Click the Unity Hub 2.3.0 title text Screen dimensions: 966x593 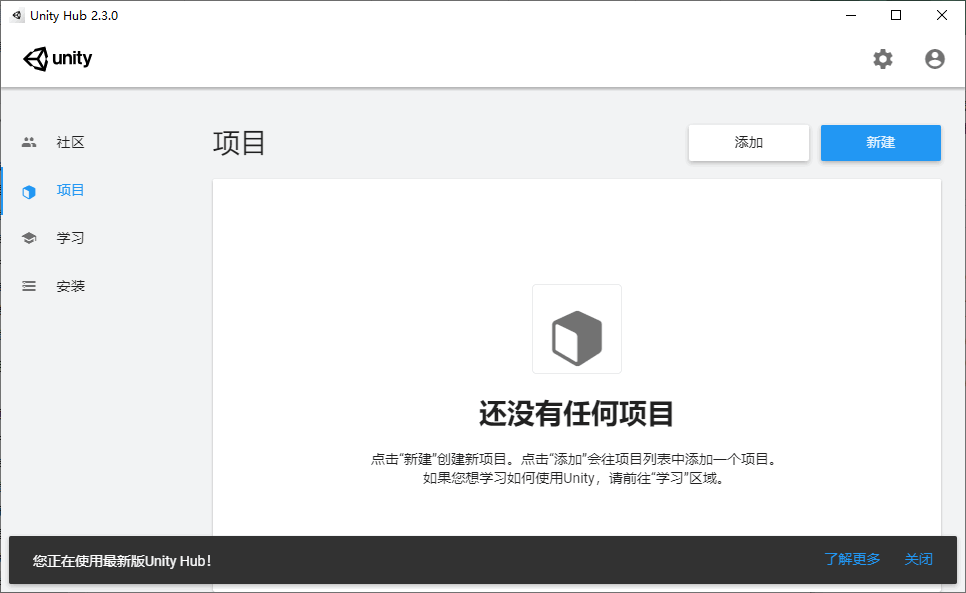[x=74, y=15]
